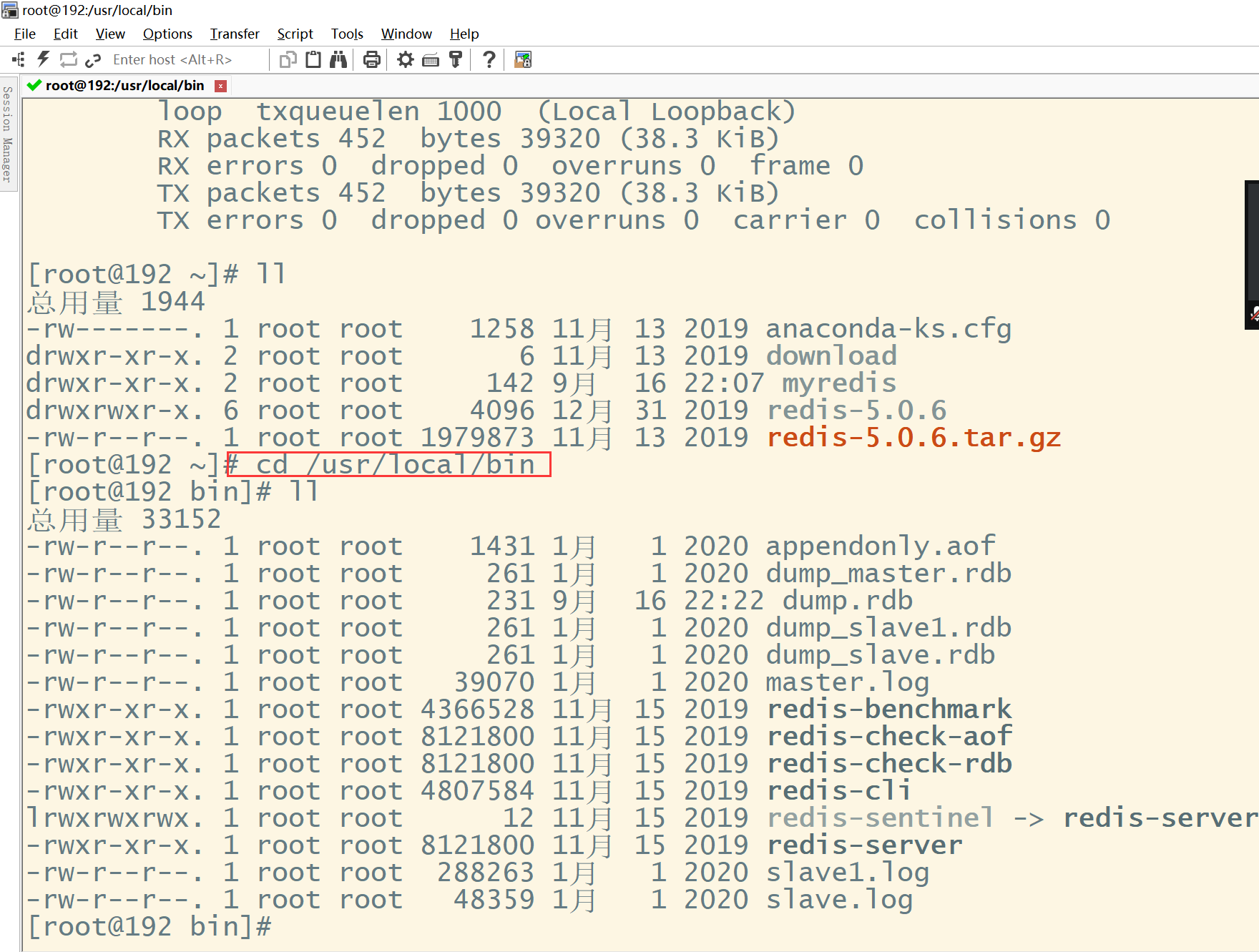Click the cd /usr/local/bin command text

(396, 464)
